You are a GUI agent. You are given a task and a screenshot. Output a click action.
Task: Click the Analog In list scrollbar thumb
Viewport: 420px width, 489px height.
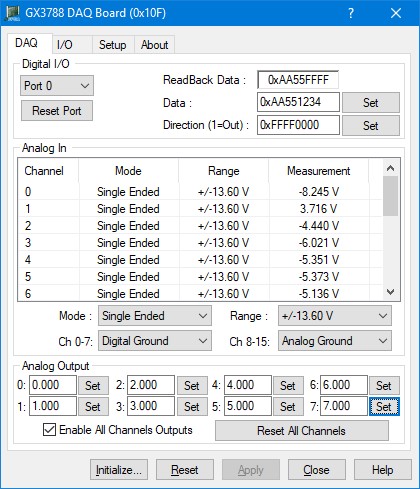point(391,196)
